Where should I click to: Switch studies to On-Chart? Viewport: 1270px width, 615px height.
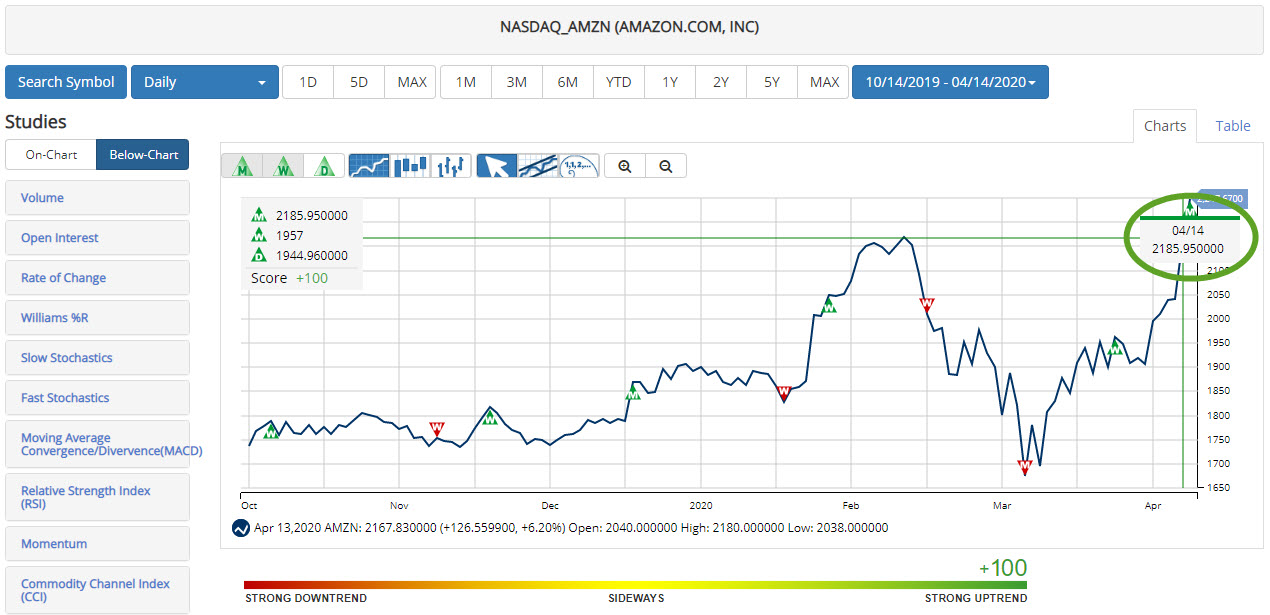[51, 155]
